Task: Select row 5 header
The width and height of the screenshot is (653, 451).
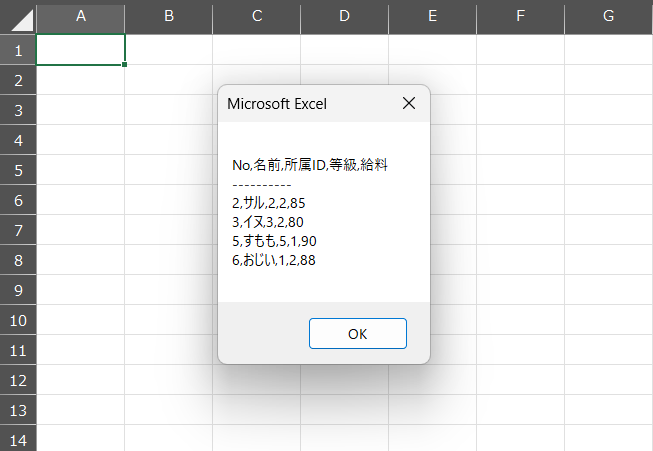Action: [x=18, y=170]
